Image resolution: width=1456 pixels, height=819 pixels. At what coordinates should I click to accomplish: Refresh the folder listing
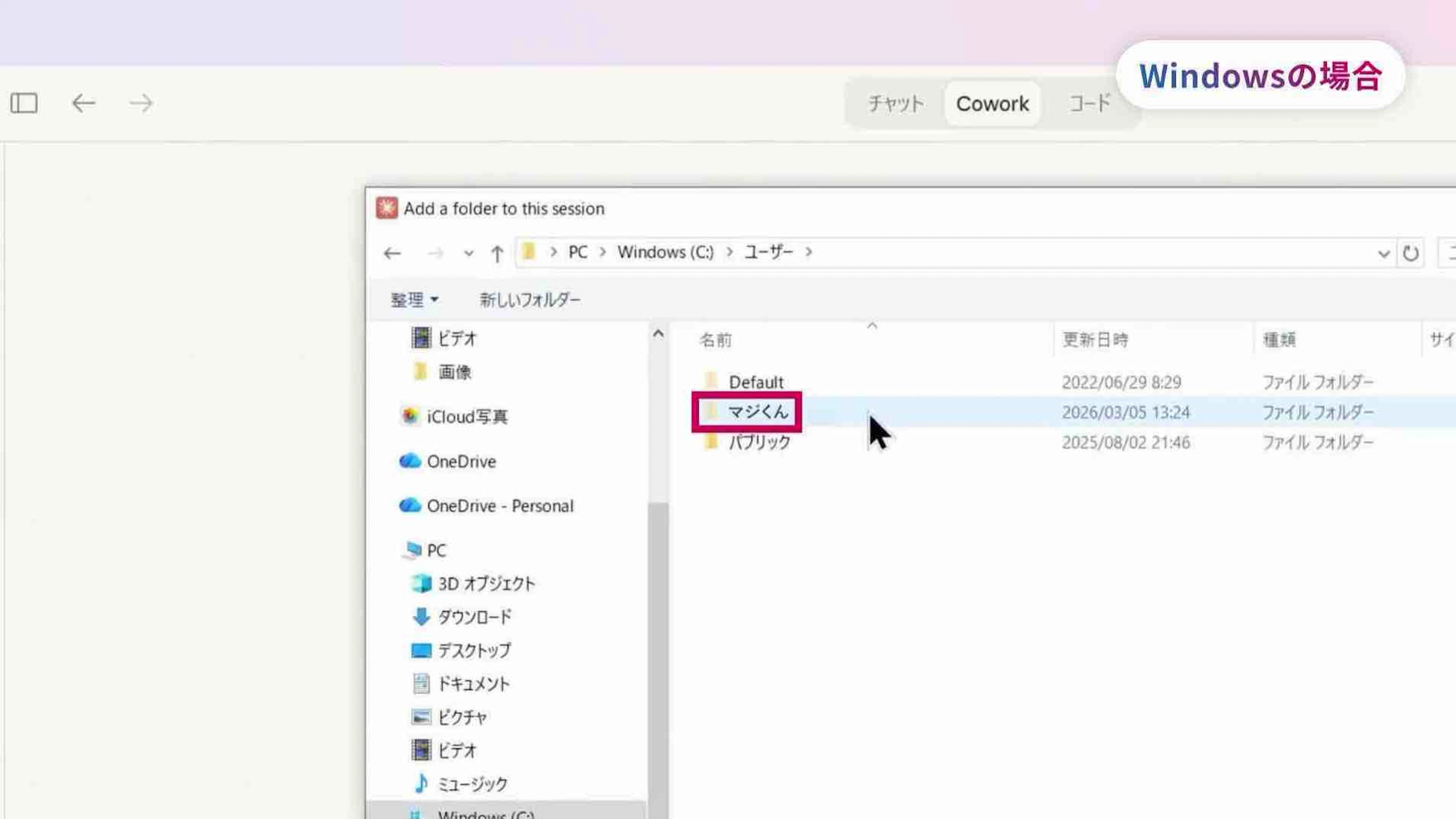(x=1410, y=253)
